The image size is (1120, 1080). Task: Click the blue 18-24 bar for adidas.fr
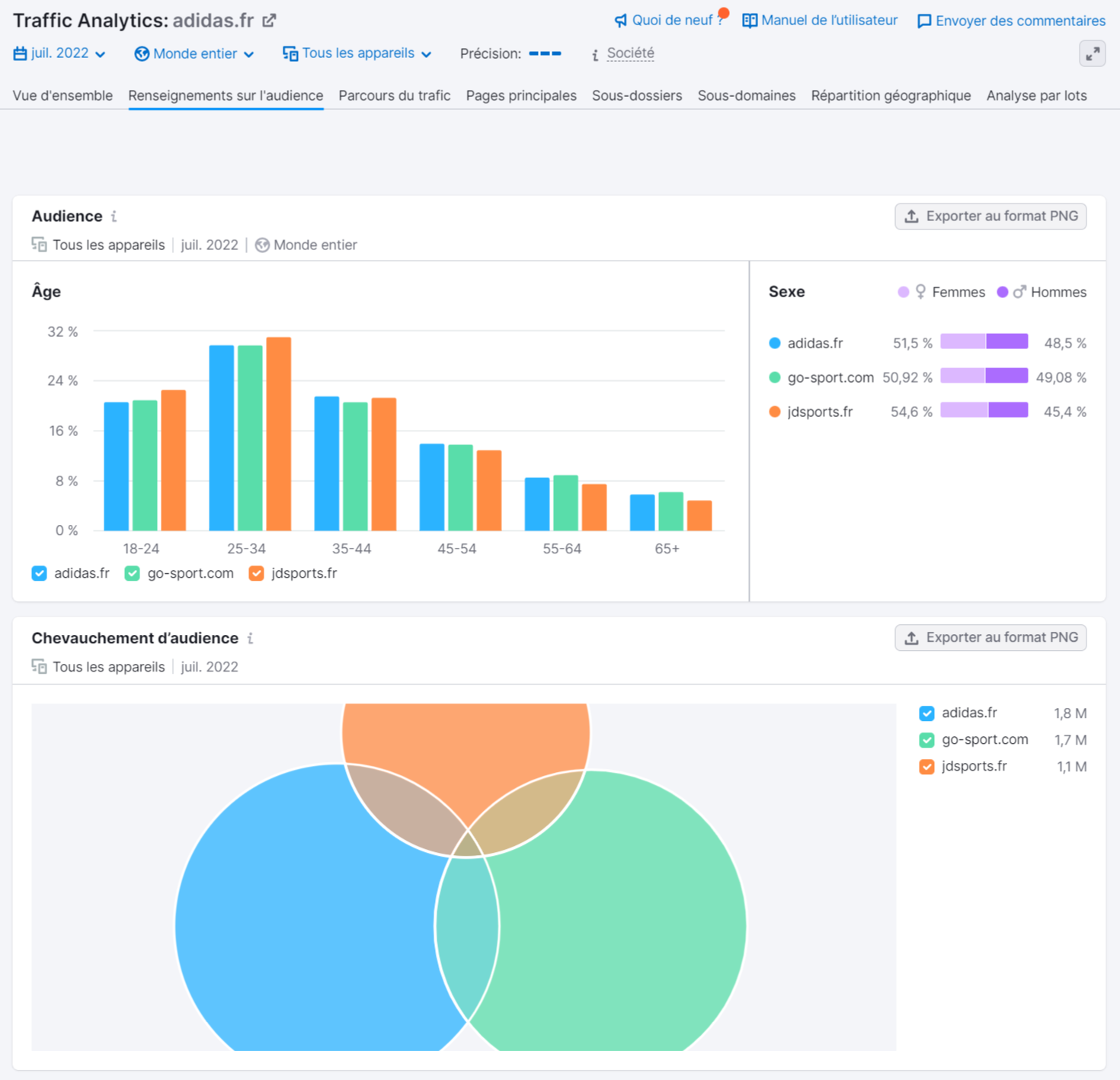(117, 466)
